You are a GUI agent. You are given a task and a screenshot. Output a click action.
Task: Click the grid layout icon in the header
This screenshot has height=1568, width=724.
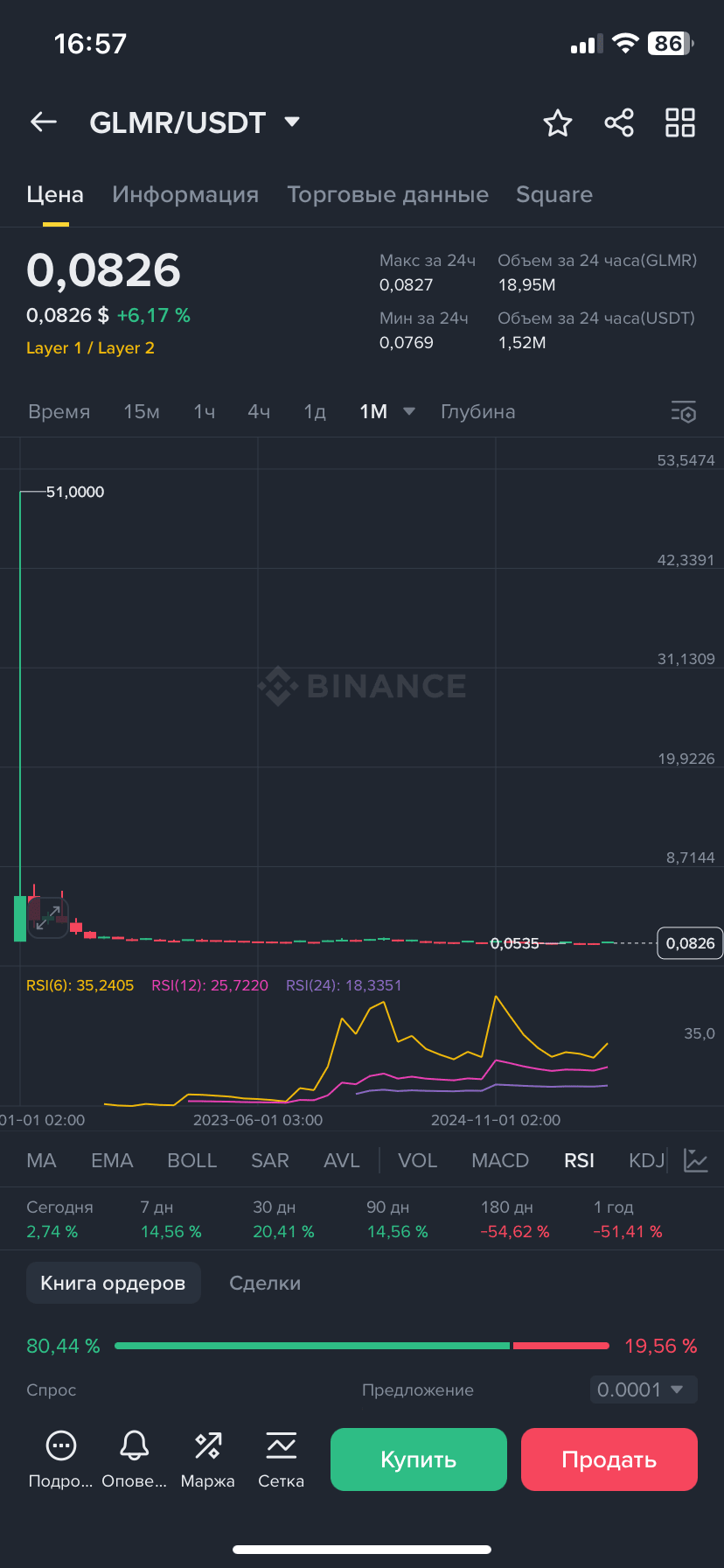tap(679, 122)
